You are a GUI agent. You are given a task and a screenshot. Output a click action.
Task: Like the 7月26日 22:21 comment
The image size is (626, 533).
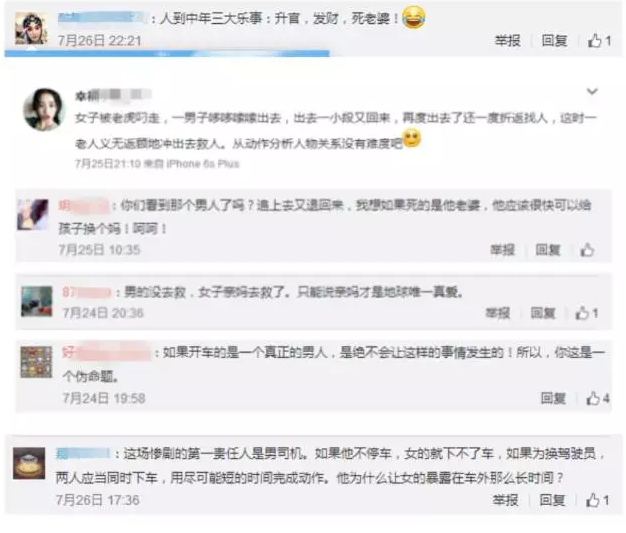[x=599, y=41]
